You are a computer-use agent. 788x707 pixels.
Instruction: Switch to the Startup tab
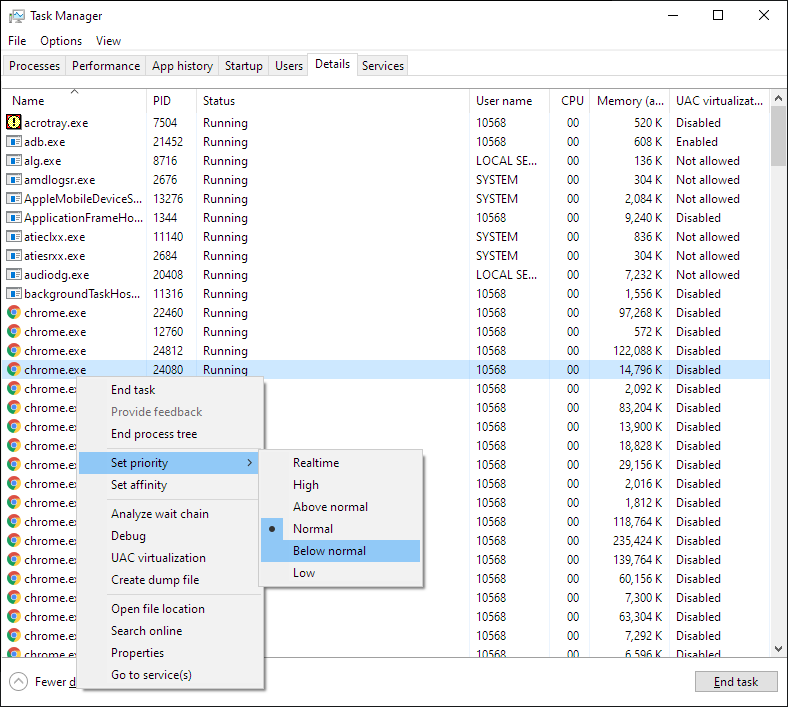(244, 66)
